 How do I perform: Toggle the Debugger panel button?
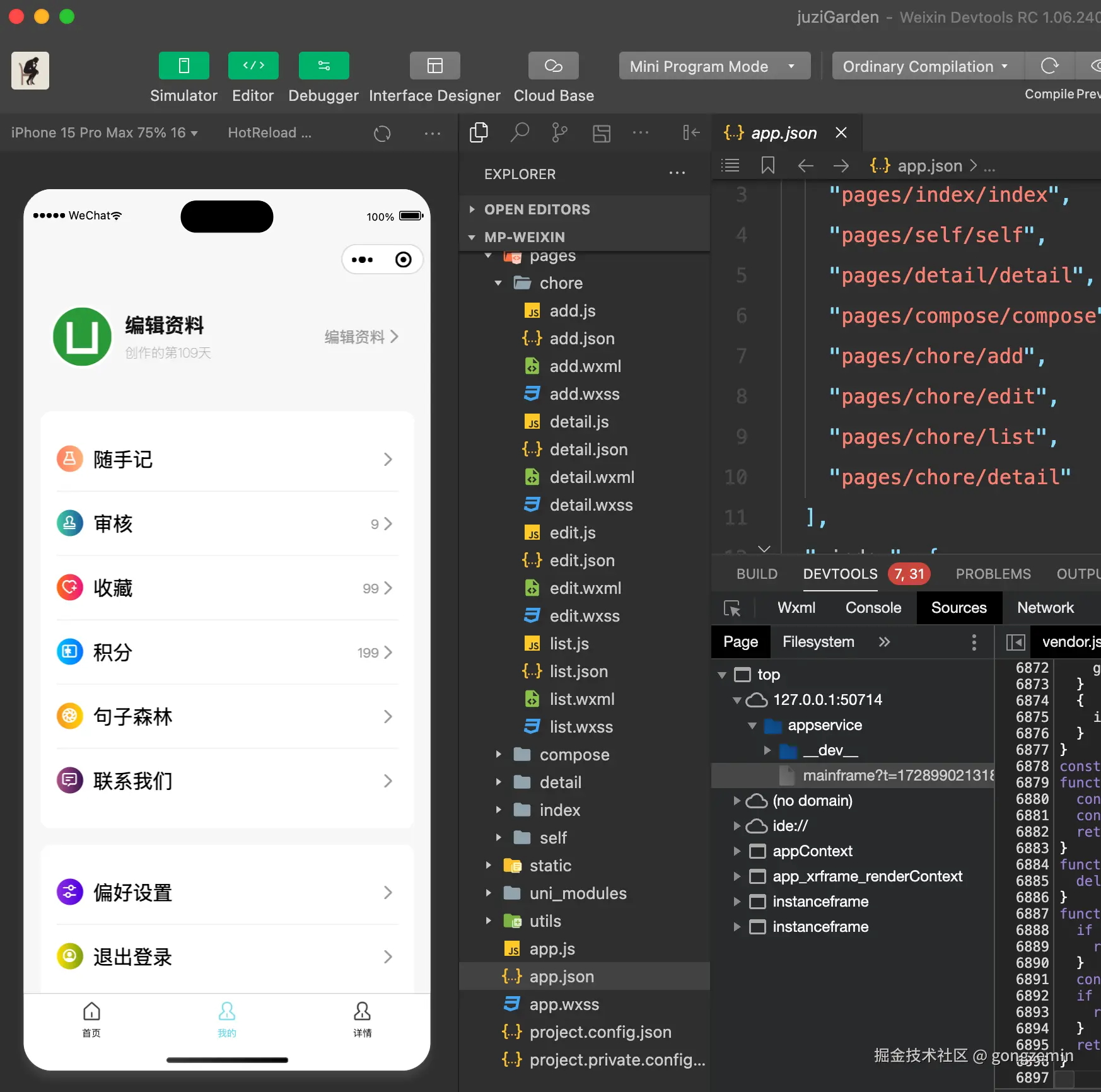(323, 66)
